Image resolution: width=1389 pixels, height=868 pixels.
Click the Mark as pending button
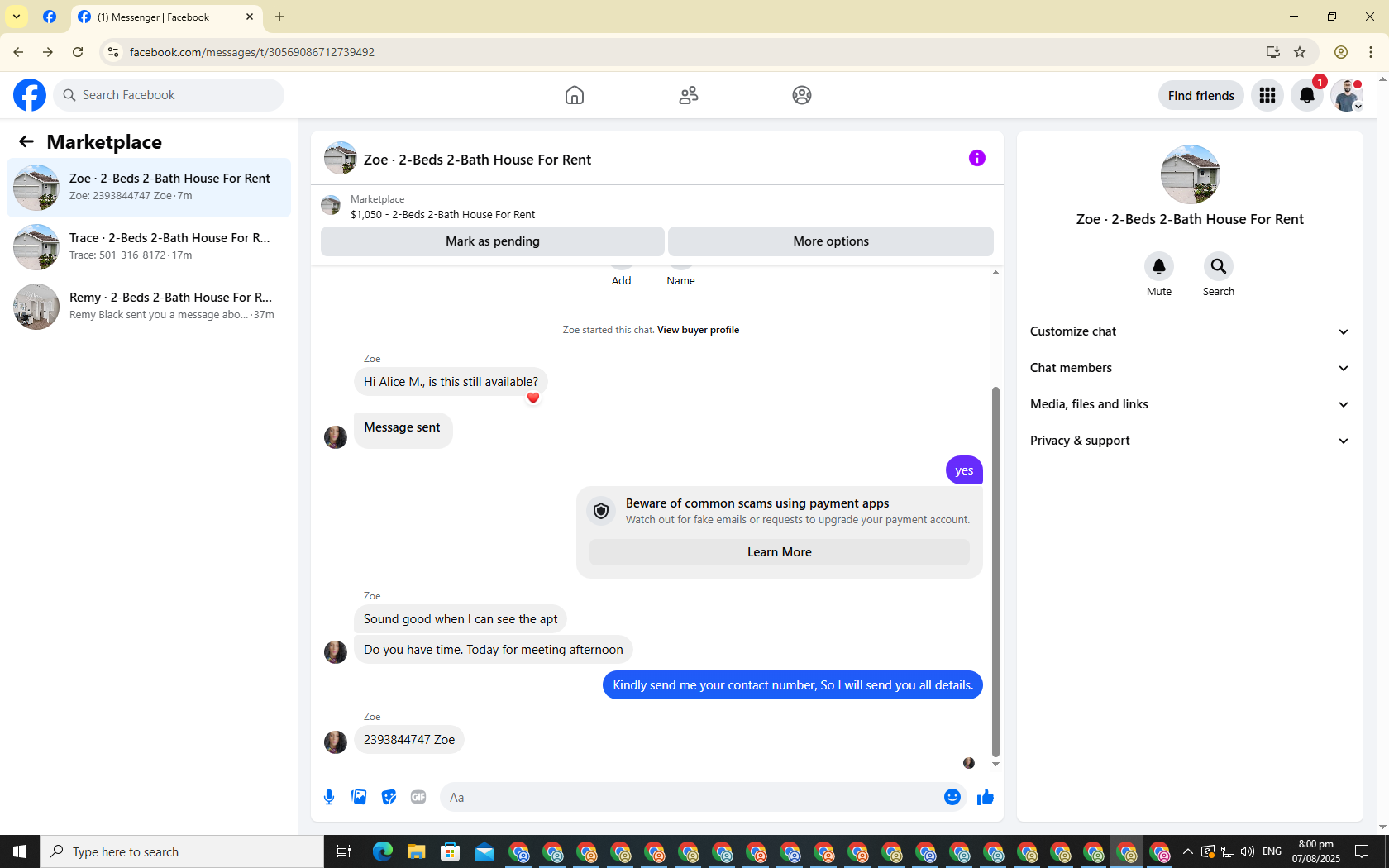493,241
